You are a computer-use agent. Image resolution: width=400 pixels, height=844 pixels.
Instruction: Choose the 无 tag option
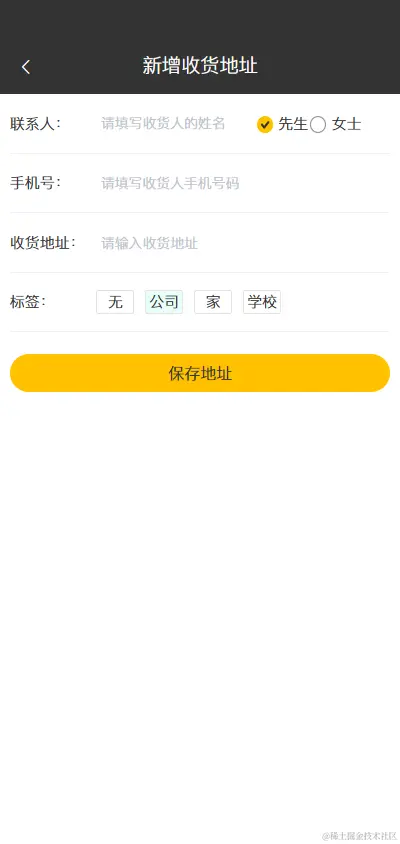115,302
